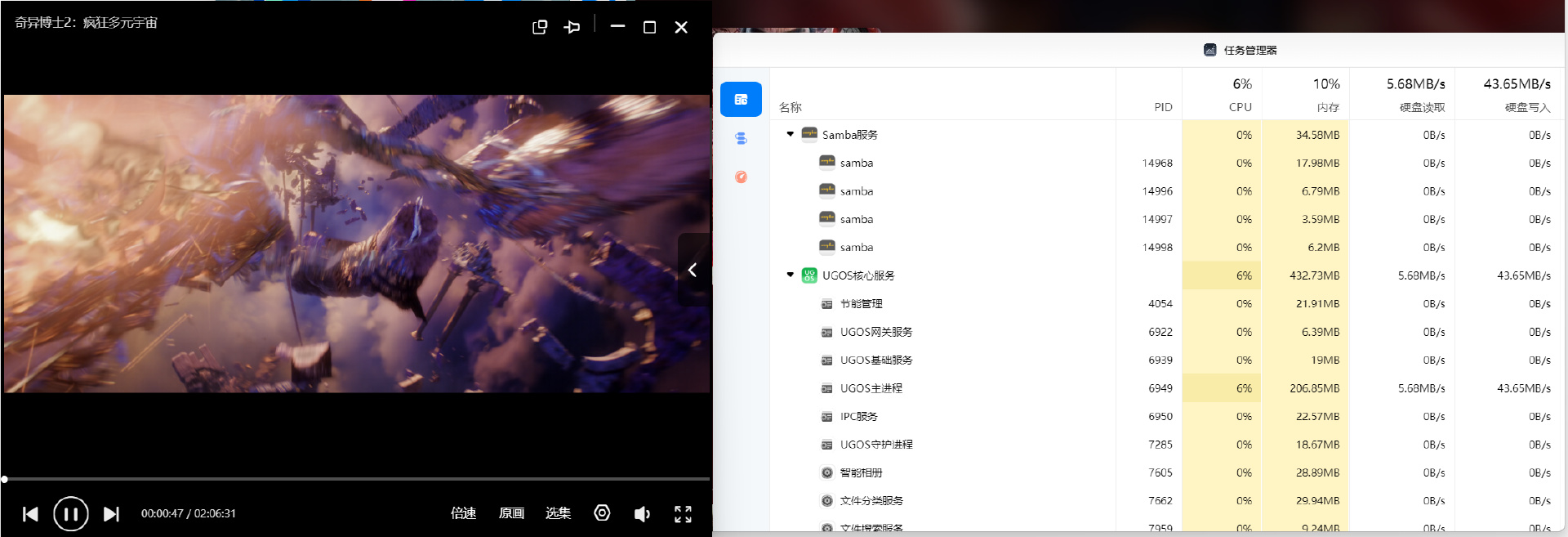Open the 选集 episode list
The height and width of the screenshot is (537, 1568).
tap(559, 513)
